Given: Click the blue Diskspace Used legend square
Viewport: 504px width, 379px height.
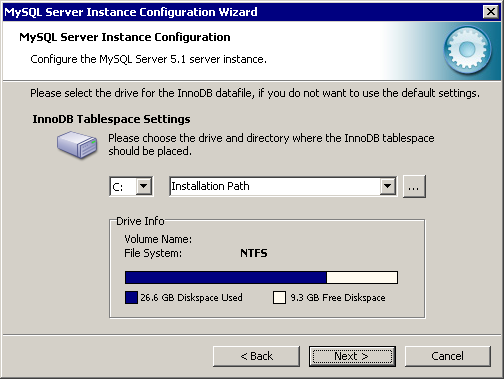Looking at the screenshot, I should [131, 297].
